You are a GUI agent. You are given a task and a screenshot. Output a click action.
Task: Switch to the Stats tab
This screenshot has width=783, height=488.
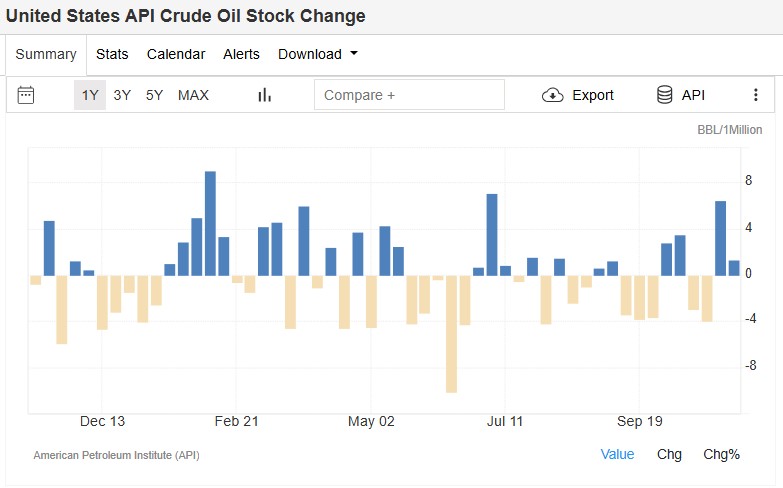[x=112, y=54]
